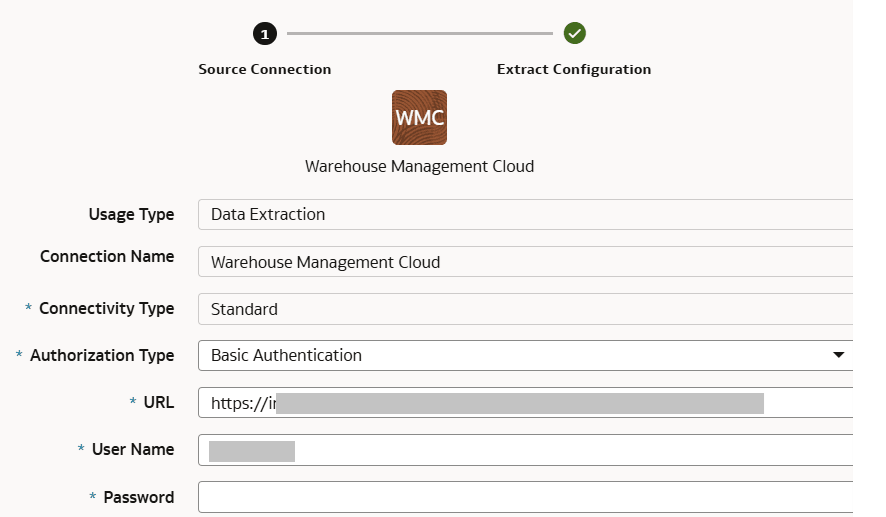Screen dimensions: 886x517
Task: Click the Extract Configuration green checkmark step
Action: click(x=575, y=33)
